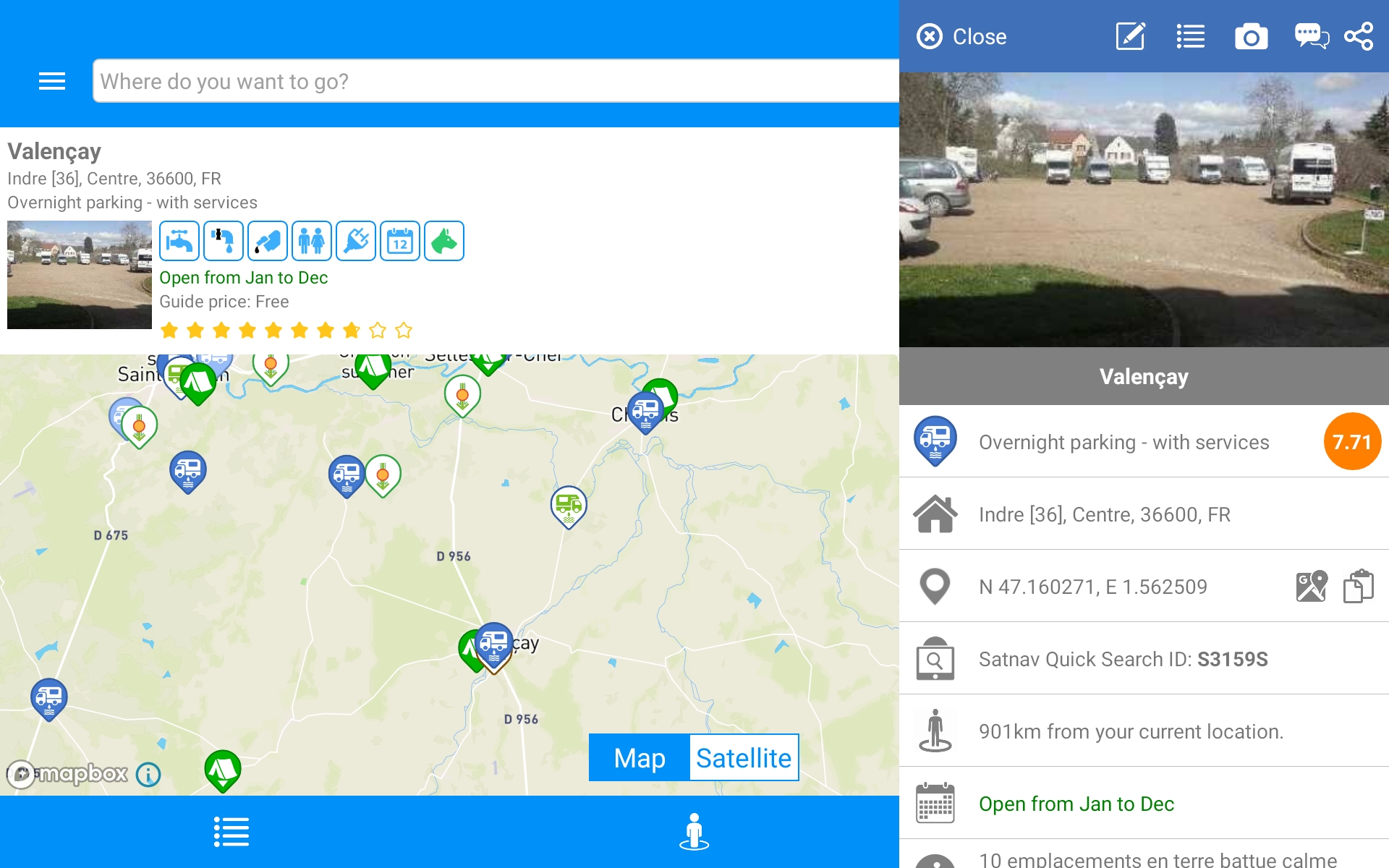The width and height of the screenshot is (1389, 868).
Task: Focus the 'Where do you want to go?' search field
Action: click(x=496, y=81)
